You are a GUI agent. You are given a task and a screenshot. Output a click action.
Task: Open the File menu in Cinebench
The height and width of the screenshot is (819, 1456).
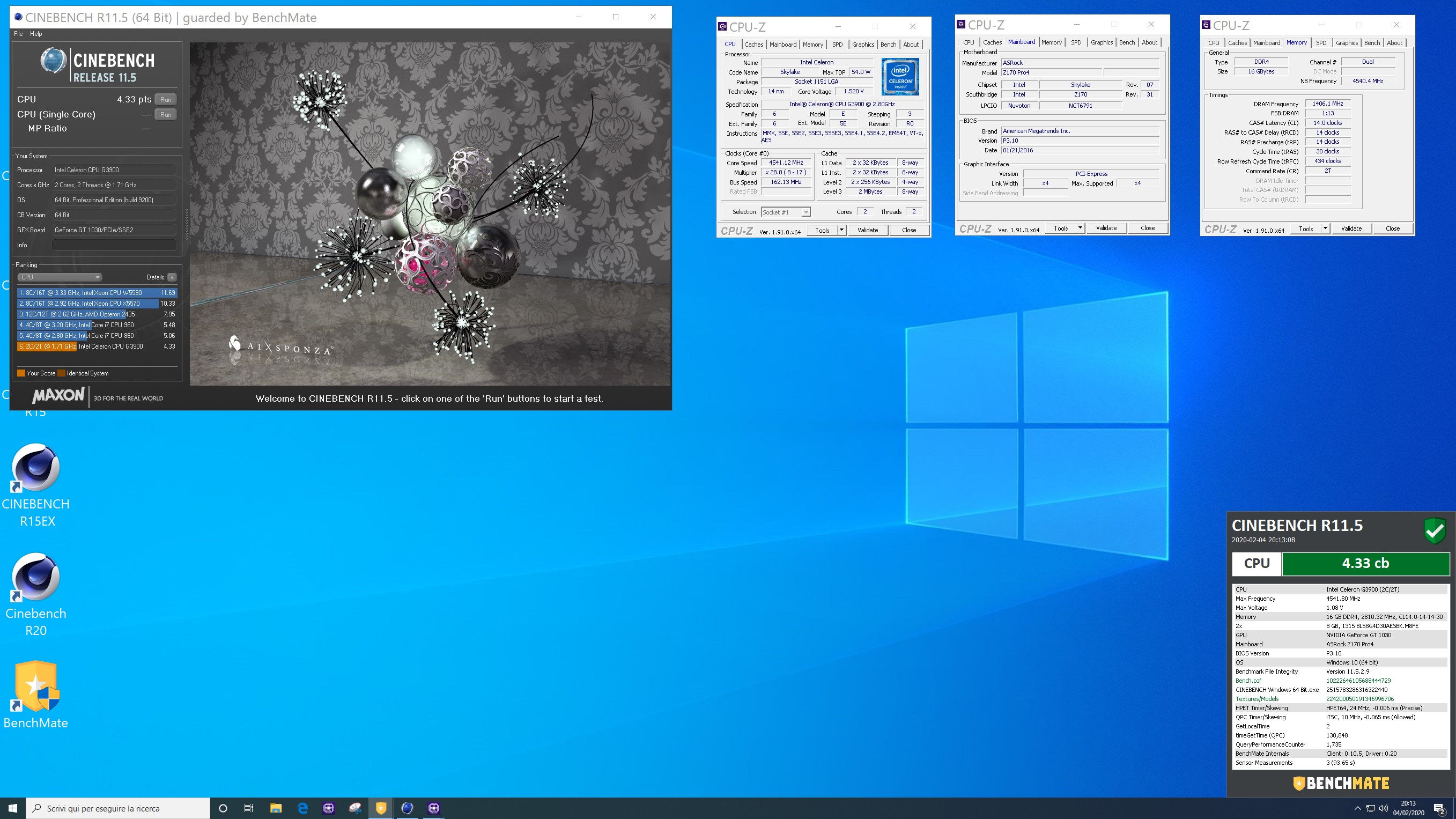coord(18,34)
